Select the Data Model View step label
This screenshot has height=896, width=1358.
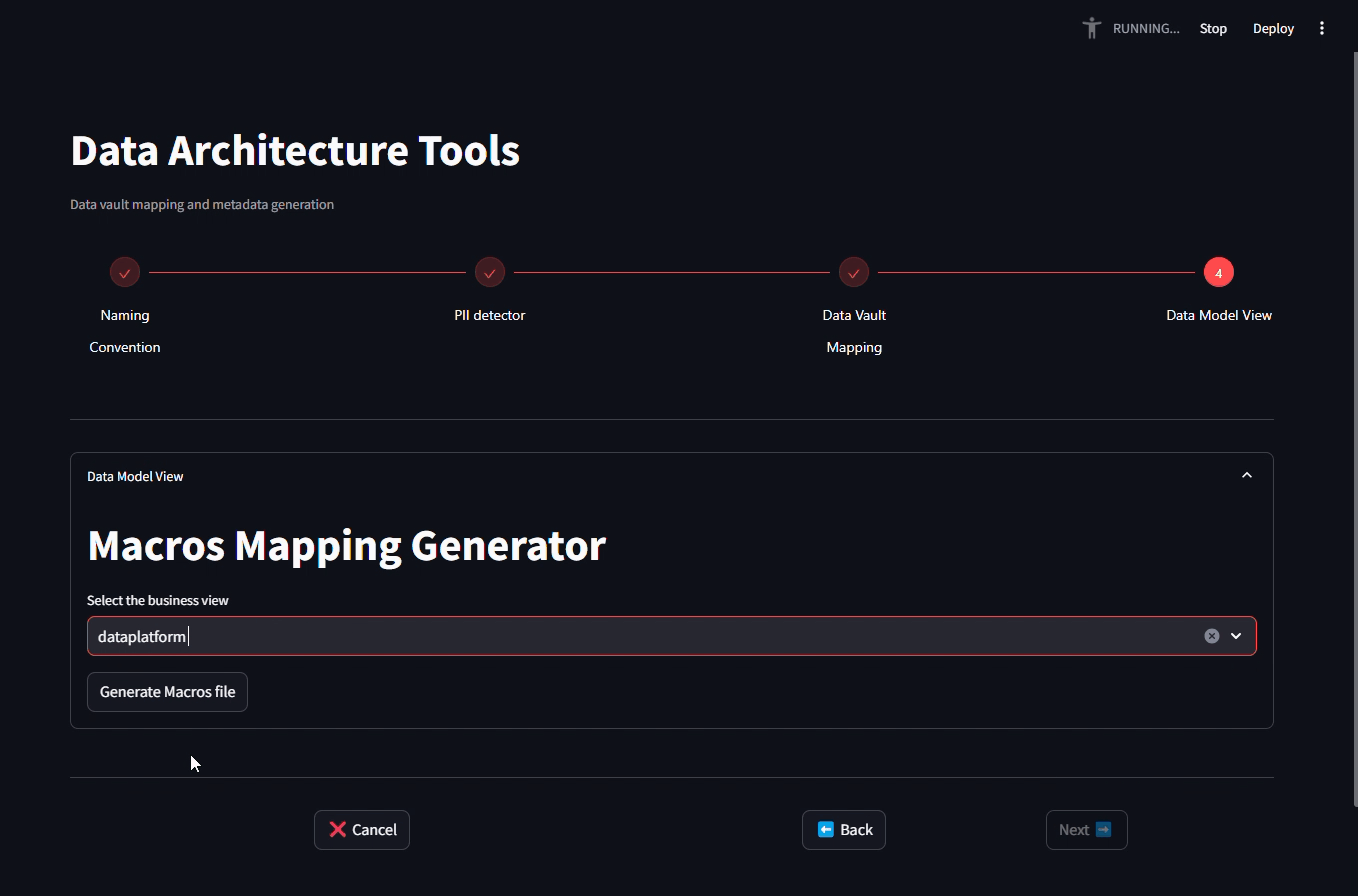1219,314
